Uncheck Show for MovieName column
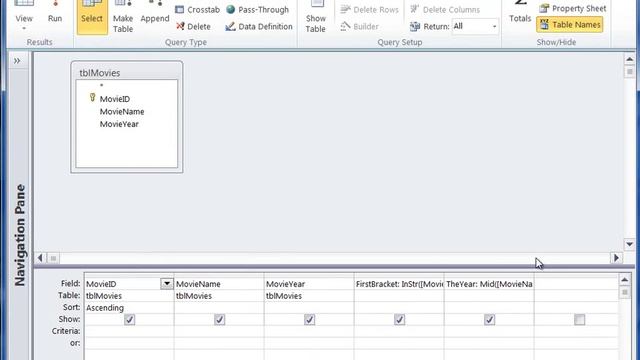Viewport: 640px width, 360px height. pyautogui.click(x=219, y=320)
